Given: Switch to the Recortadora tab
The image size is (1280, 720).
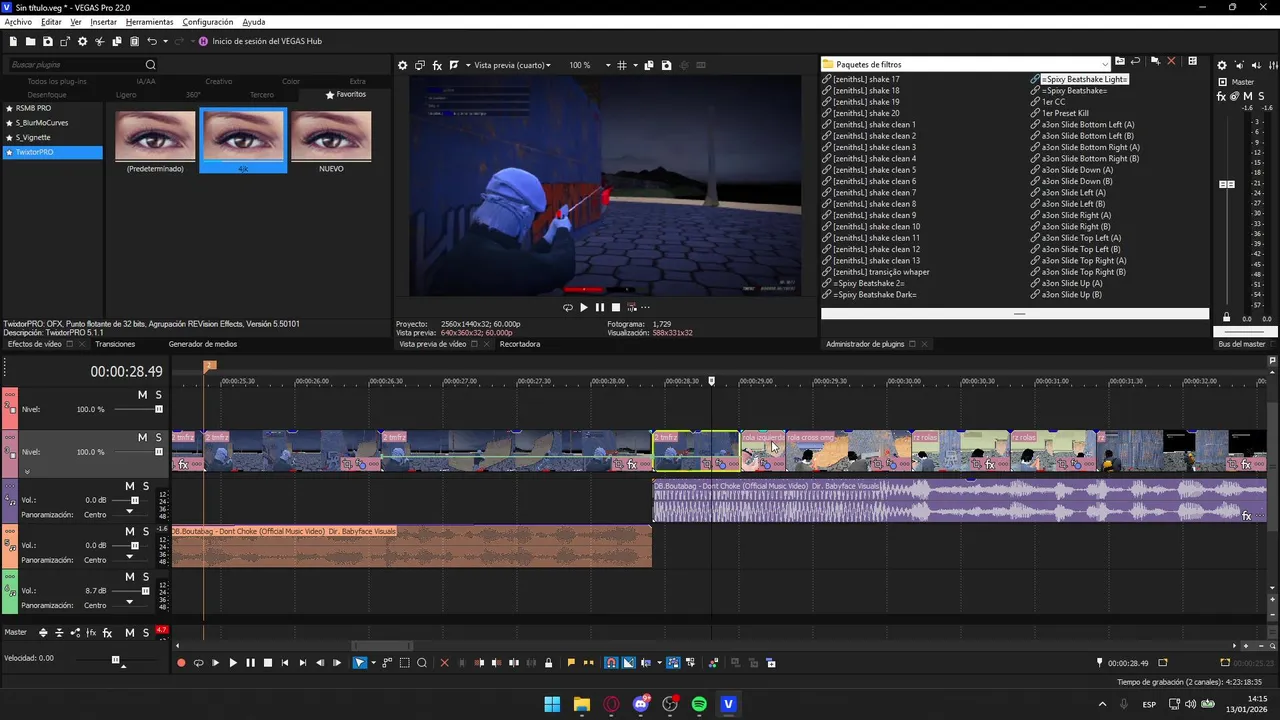Looking at the screenshot, I should 520,344.
